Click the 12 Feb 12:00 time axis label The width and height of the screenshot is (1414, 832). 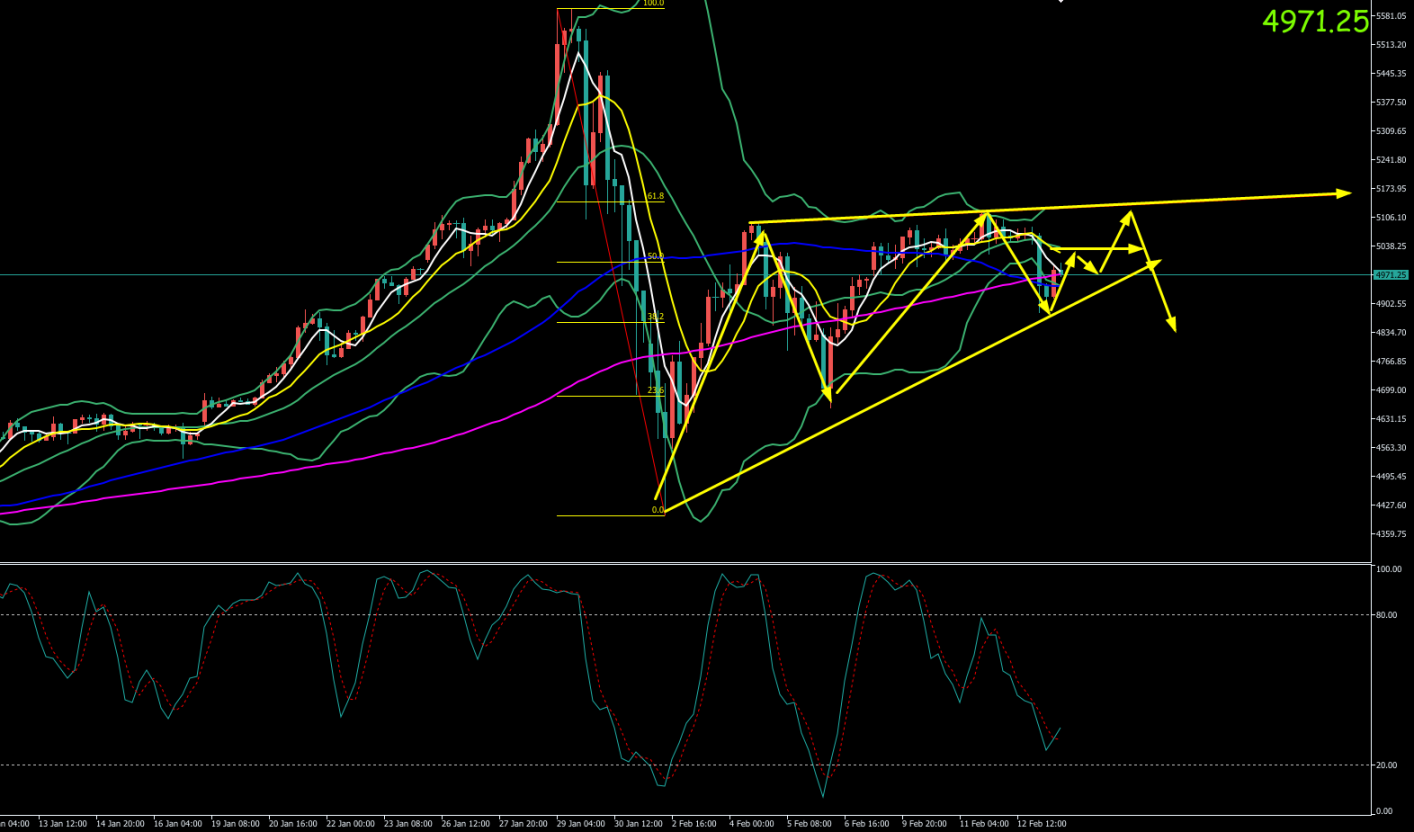(x=1042, y=824)
